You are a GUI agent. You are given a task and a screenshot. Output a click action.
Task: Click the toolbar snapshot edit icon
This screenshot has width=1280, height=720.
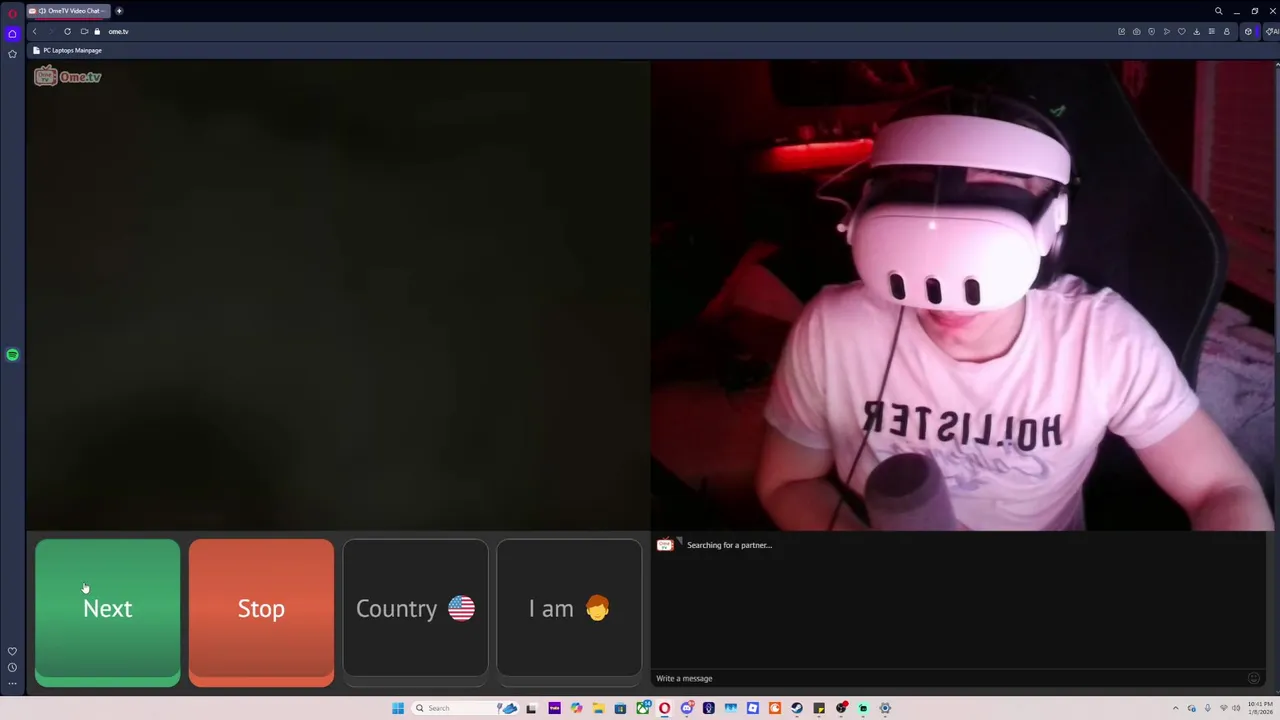coord(1121,31)
